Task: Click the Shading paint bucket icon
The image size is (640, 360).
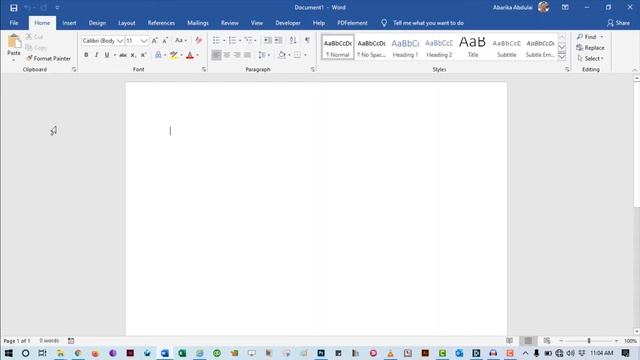Action: click(x=282, y=55)
